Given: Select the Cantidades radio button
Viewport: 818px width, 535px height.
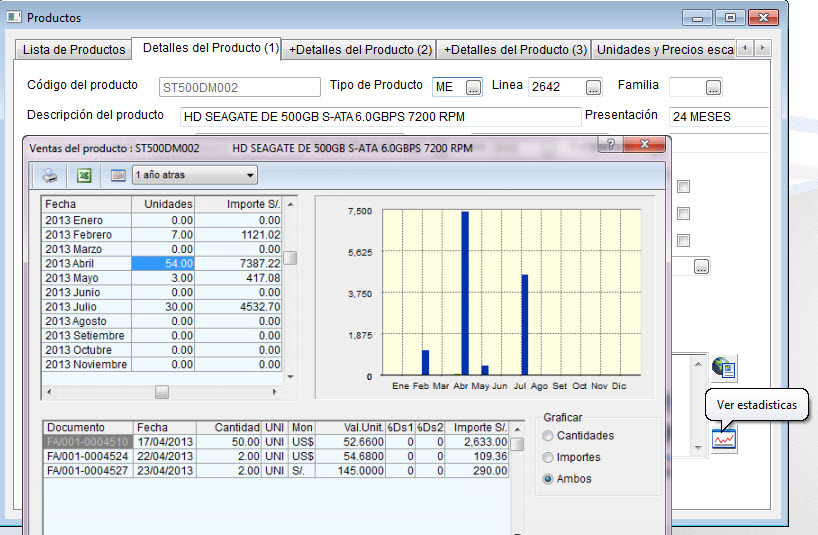Looking at the screenshot, I should point(547,436).
